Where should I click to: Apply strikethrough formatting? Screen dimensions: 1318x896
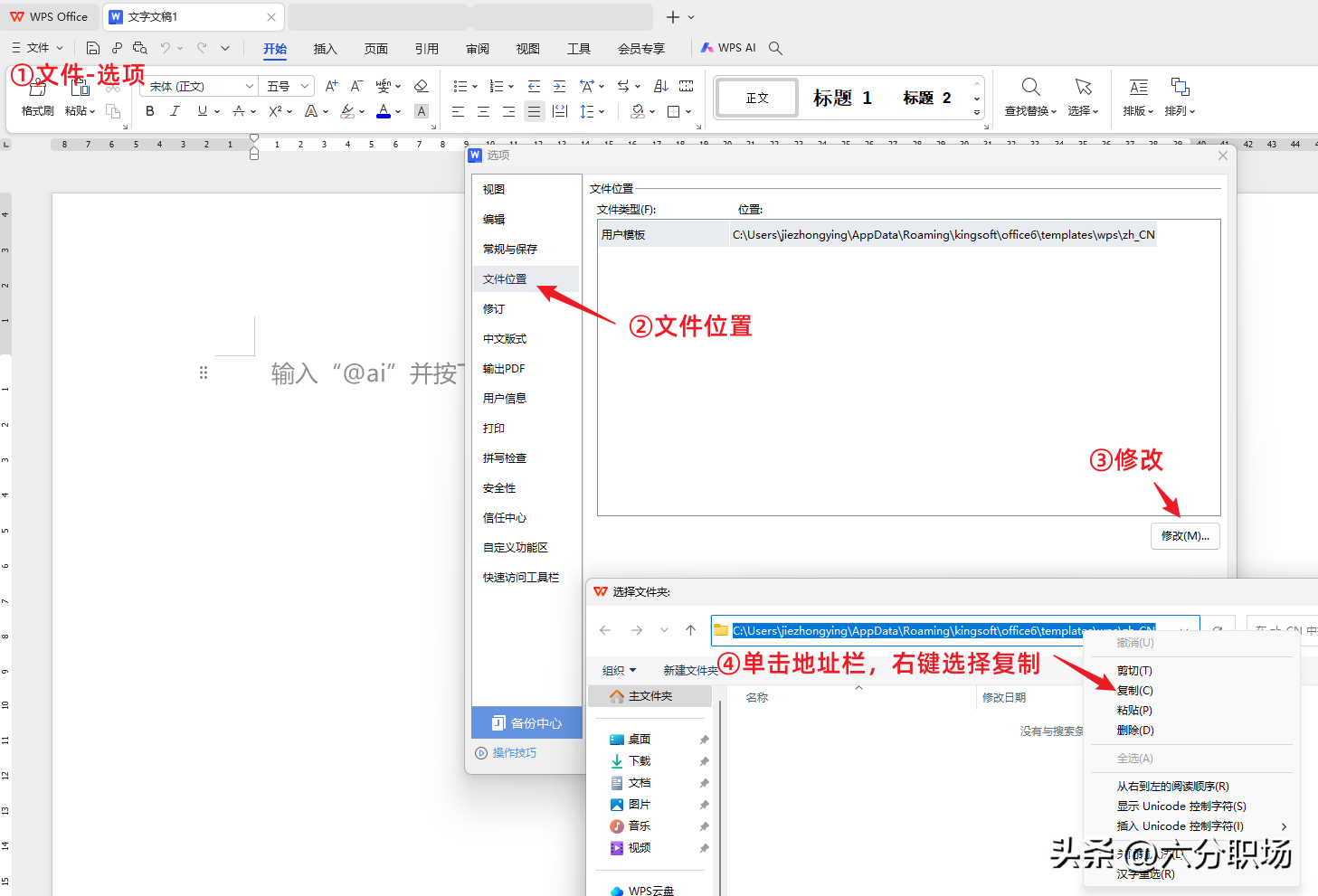point(239,111)
